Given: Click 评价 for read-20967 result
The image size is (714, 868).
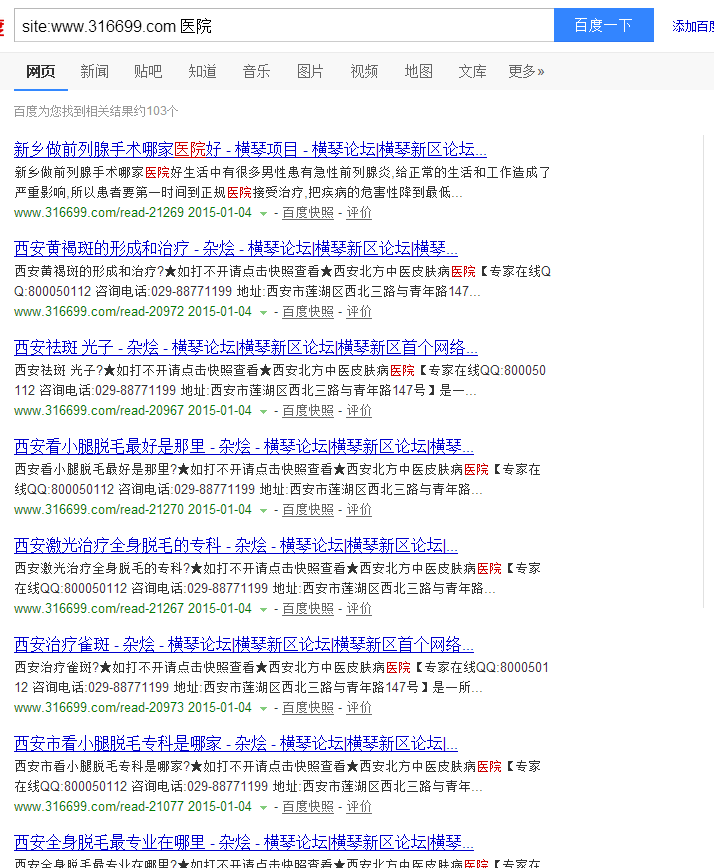Looking at the screenshot, I should pos(359,411).
